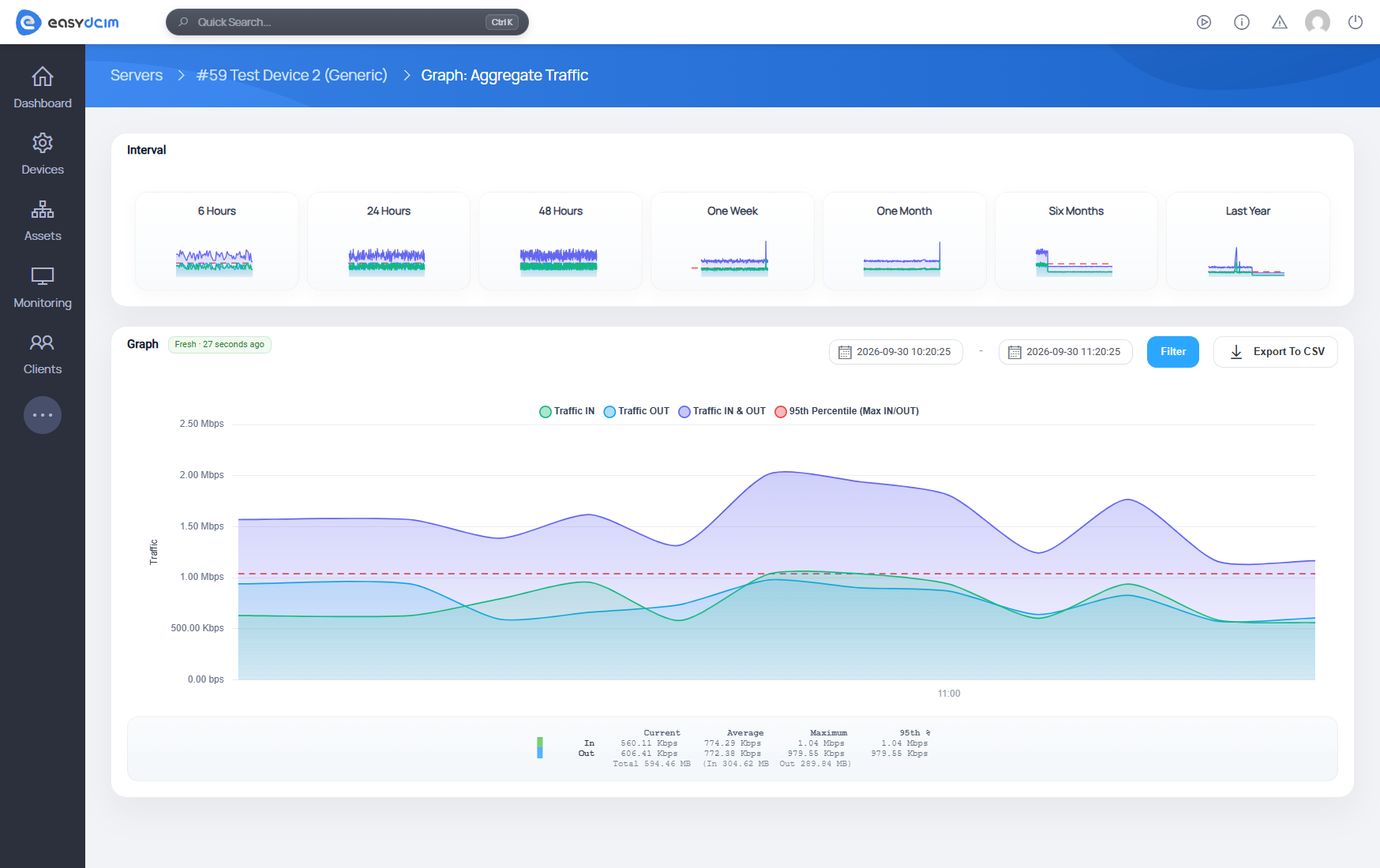The width and height of the screenshot is (1380, 868).
Task: Click the Traffic y-axis title
Action: point(154,552)
